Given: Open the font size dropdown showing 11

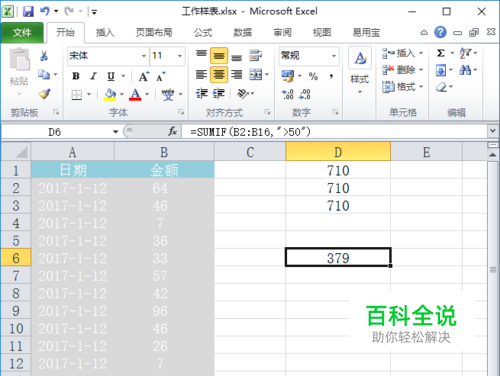Looking at the screenshot, I should (180, 56).
